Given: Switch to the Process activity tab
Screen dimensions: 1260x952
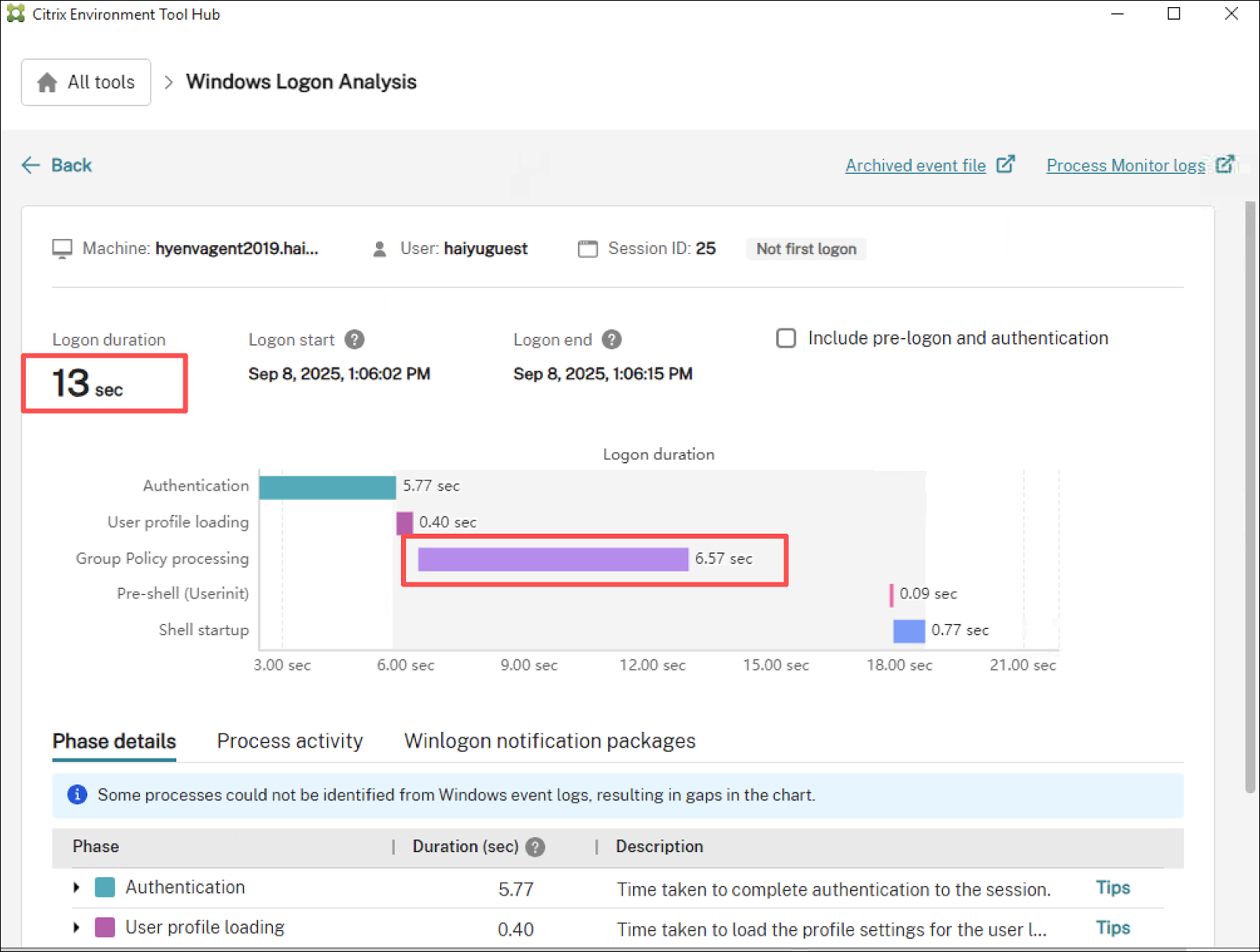Looking at the screenshot, I should click(x=289, y=741).
